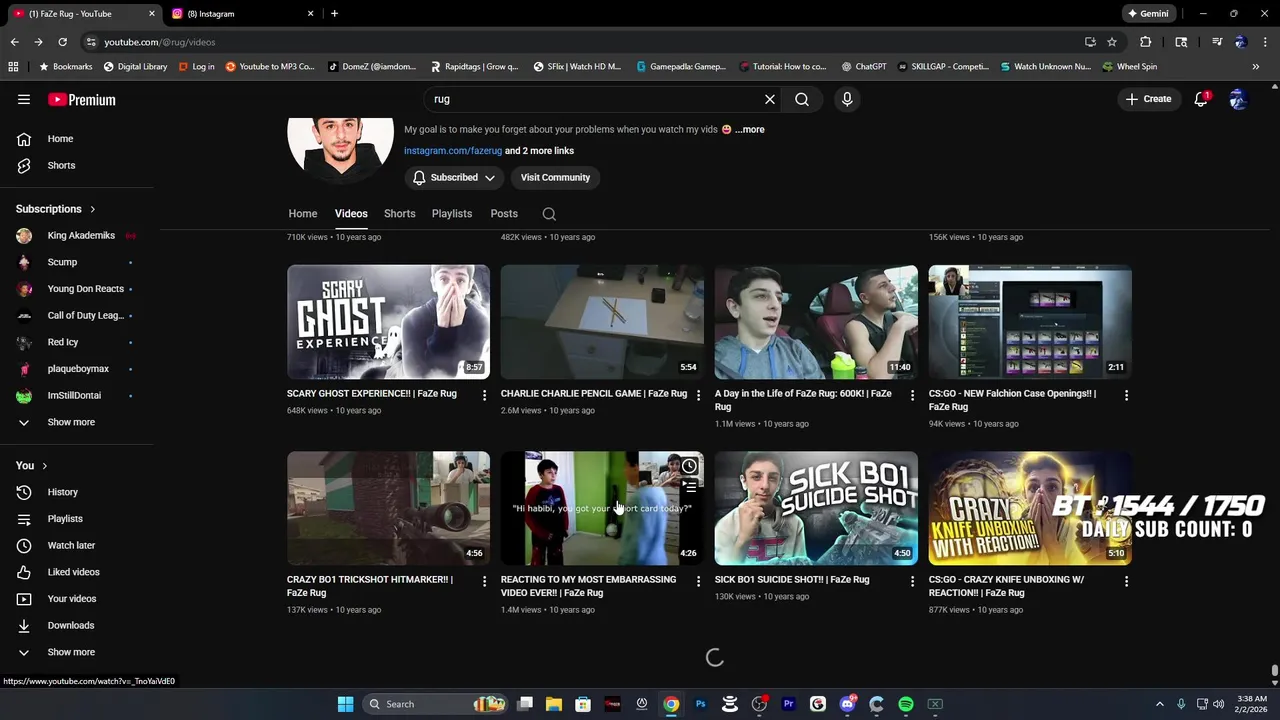
Task: Open options for CRAZY BO1 TRICKSHOT video
Action: click(484, 581)
